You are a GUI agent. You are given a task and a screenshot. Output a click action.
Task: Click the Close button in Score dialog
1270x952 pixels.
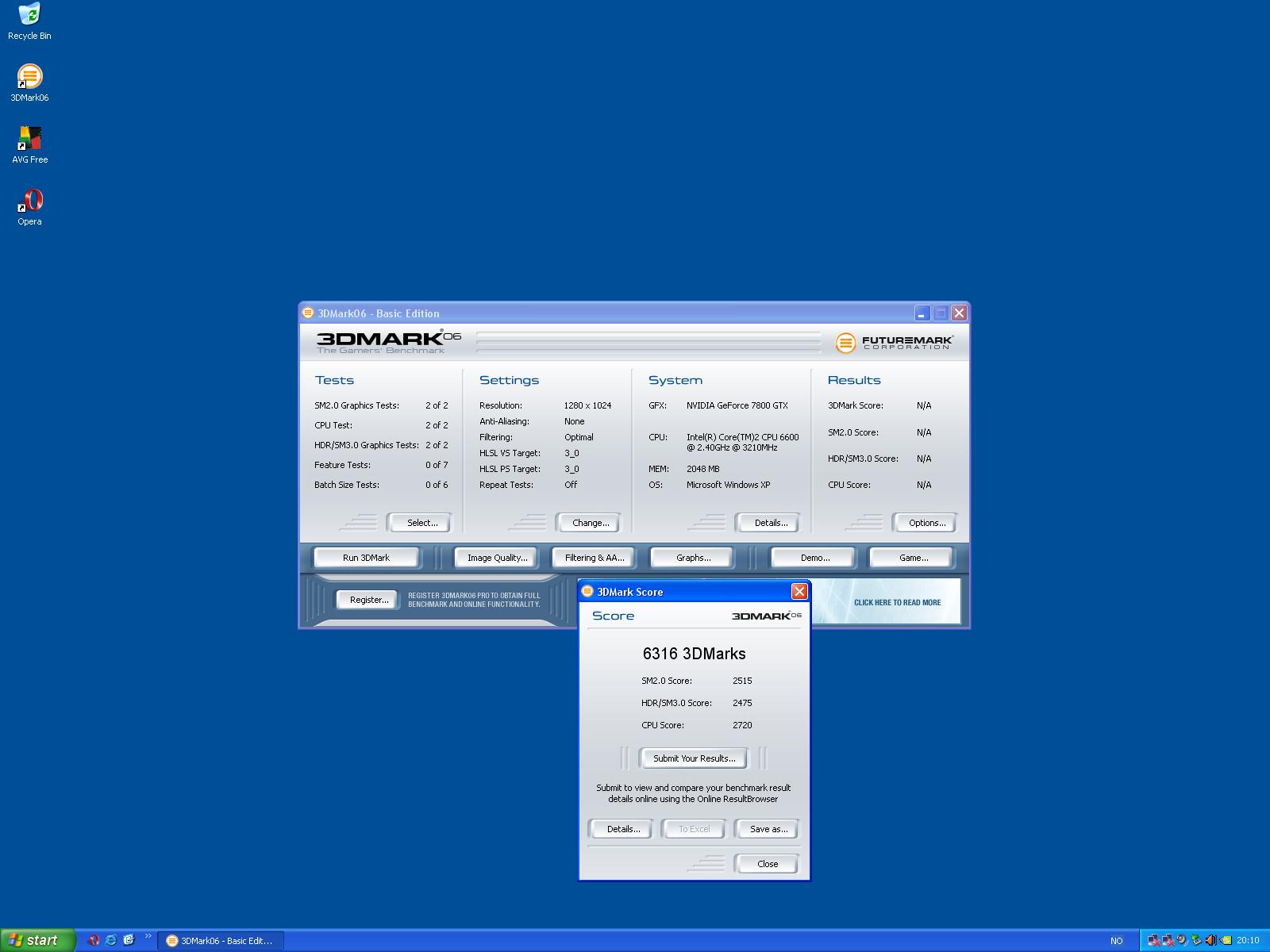click(767, 864)
